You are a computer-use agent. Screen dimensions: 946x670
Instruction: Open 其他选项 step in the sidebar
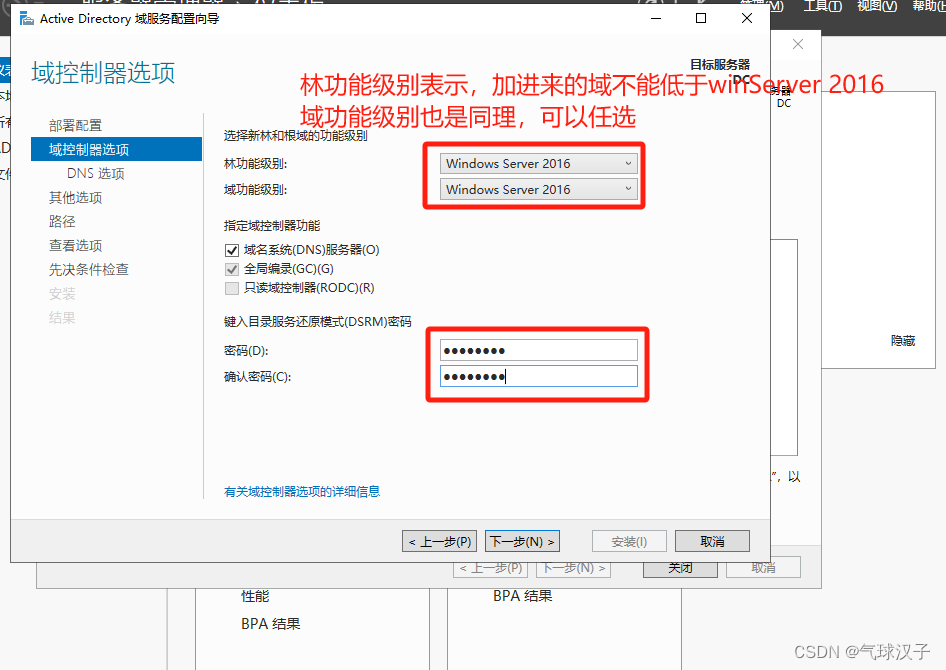pyautogui.click(x=75, y=198)
